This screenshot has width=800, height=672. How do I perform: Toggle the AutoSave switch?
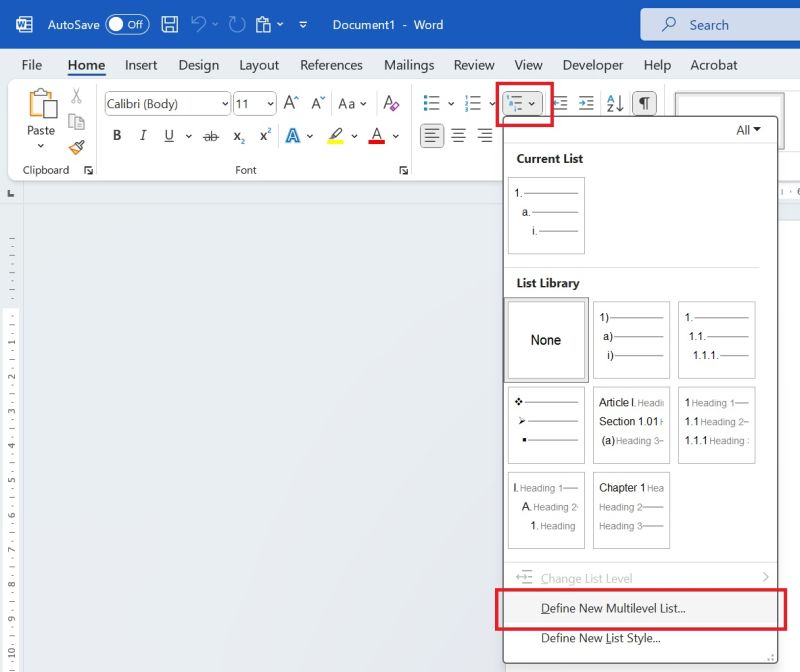click(127, 24)
